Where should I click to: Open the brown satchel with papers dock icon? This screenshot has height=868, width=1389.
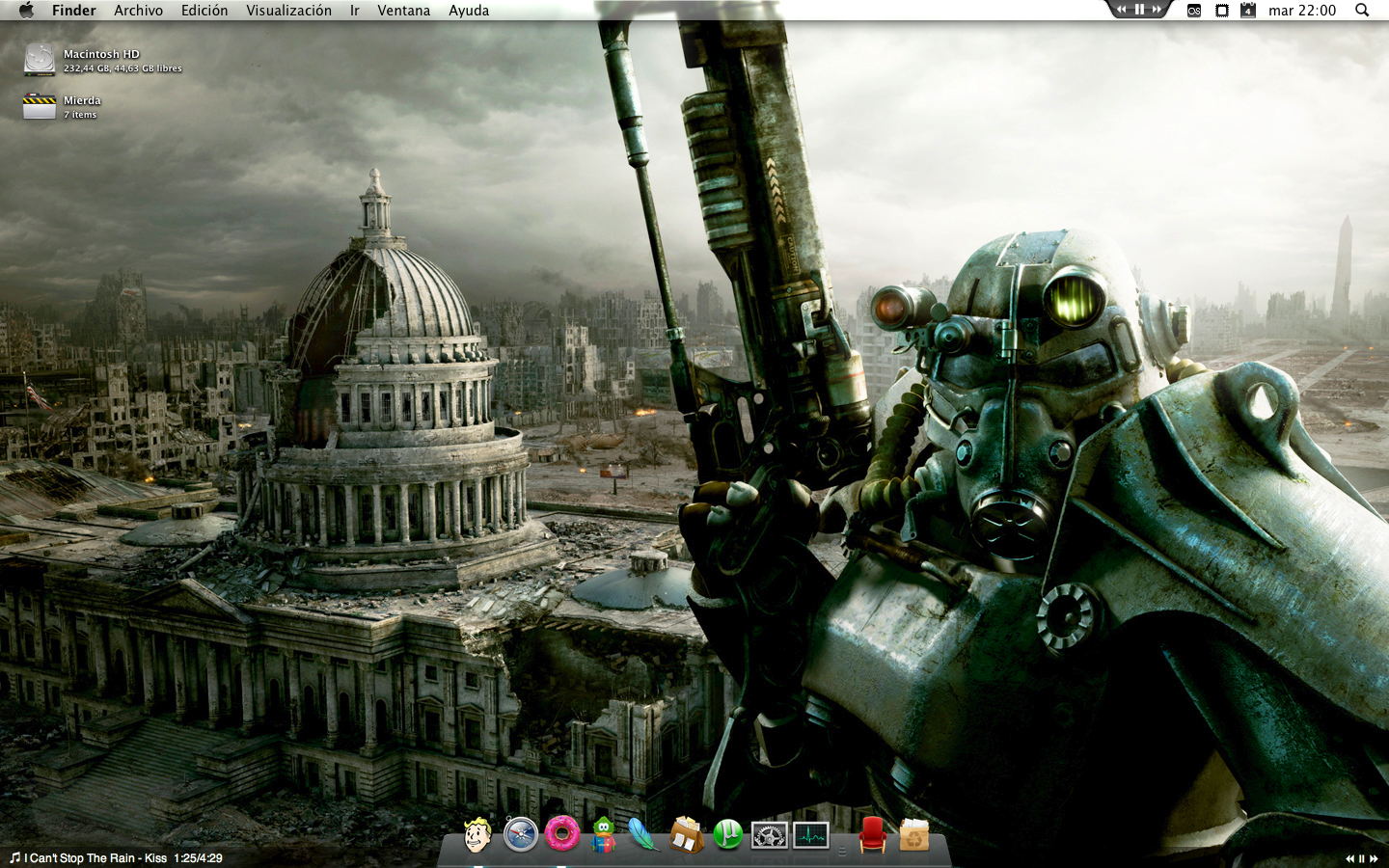point(686,834)
